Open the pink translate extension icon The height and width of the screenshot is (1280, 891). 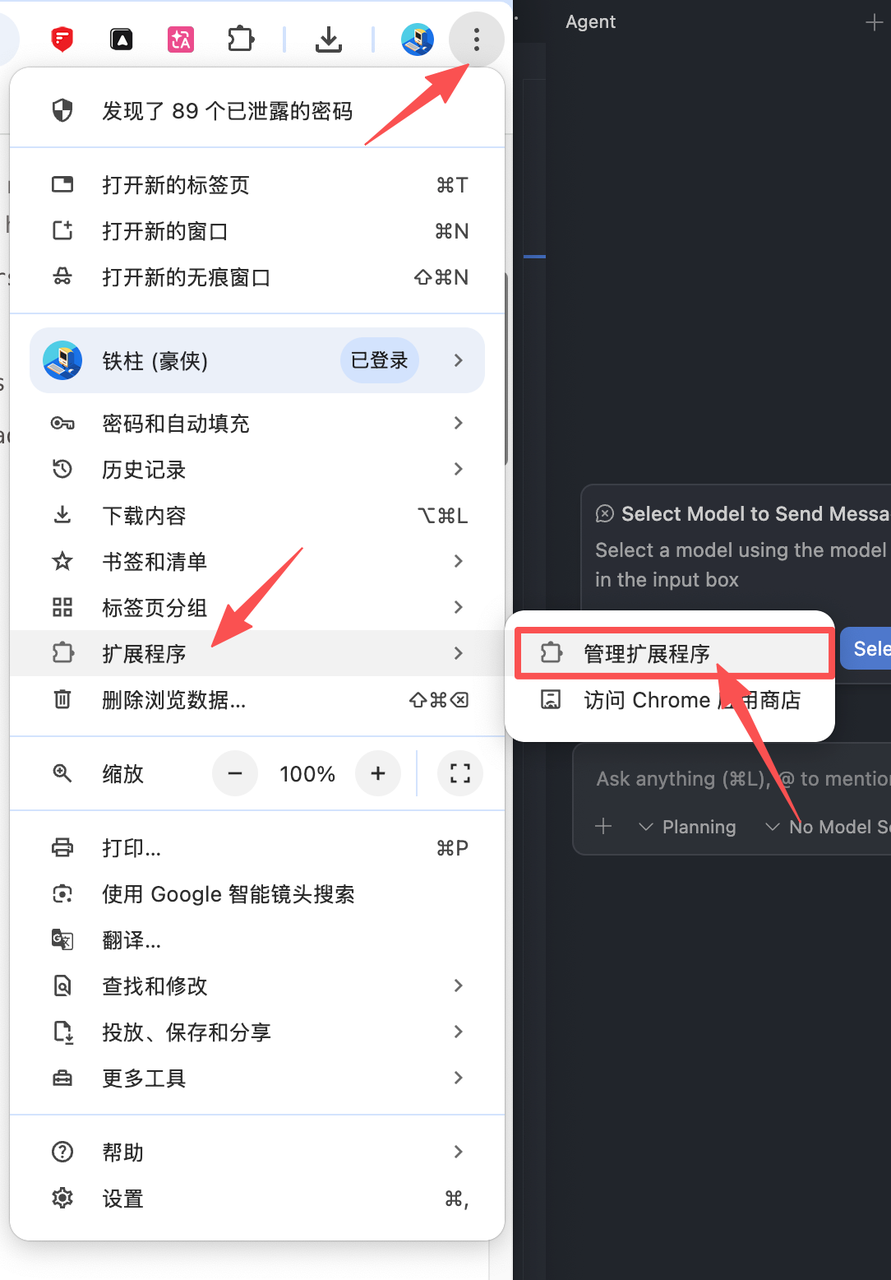click(181, 40)
